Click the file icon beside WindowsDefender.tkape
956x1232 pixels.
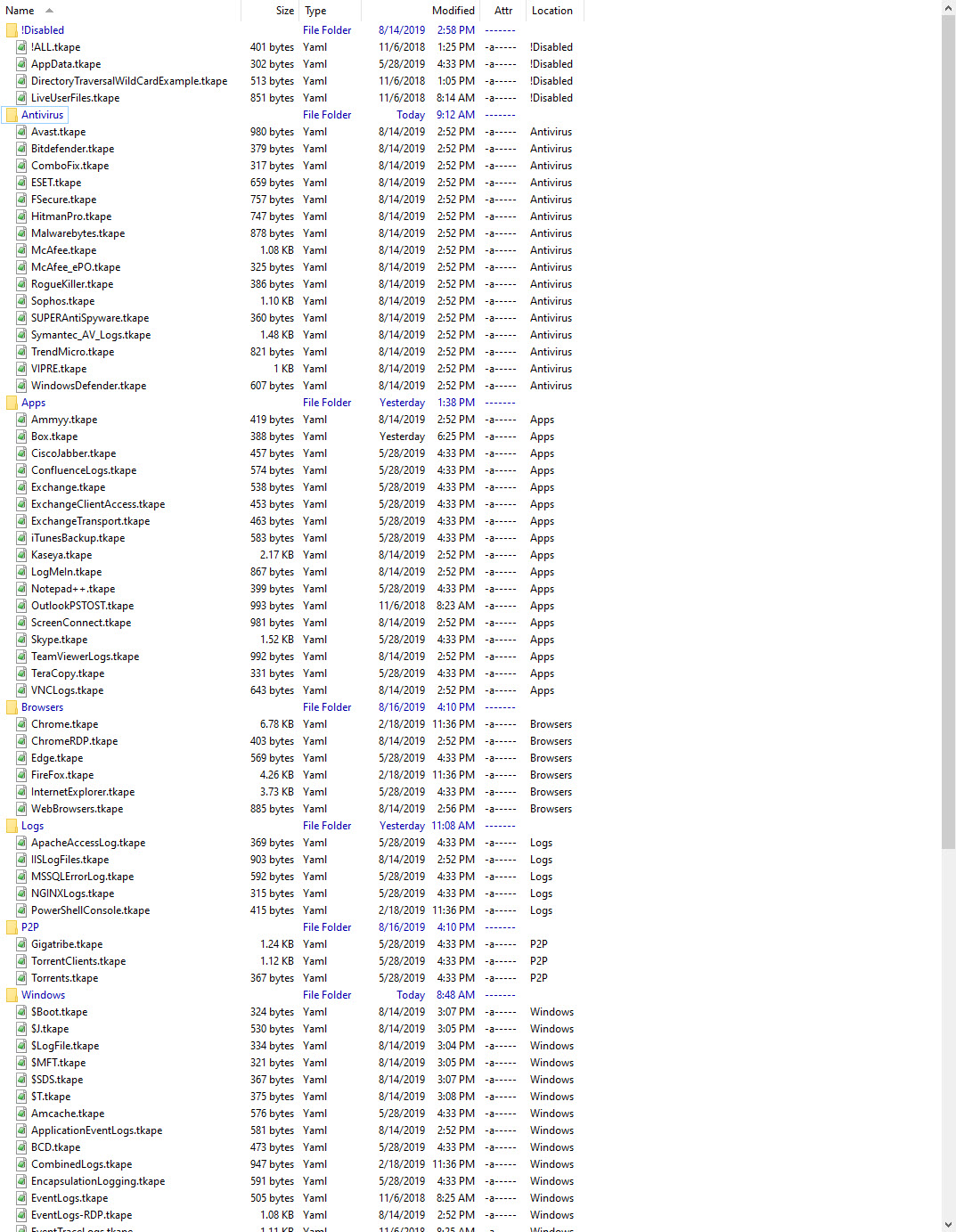[21, 386]
